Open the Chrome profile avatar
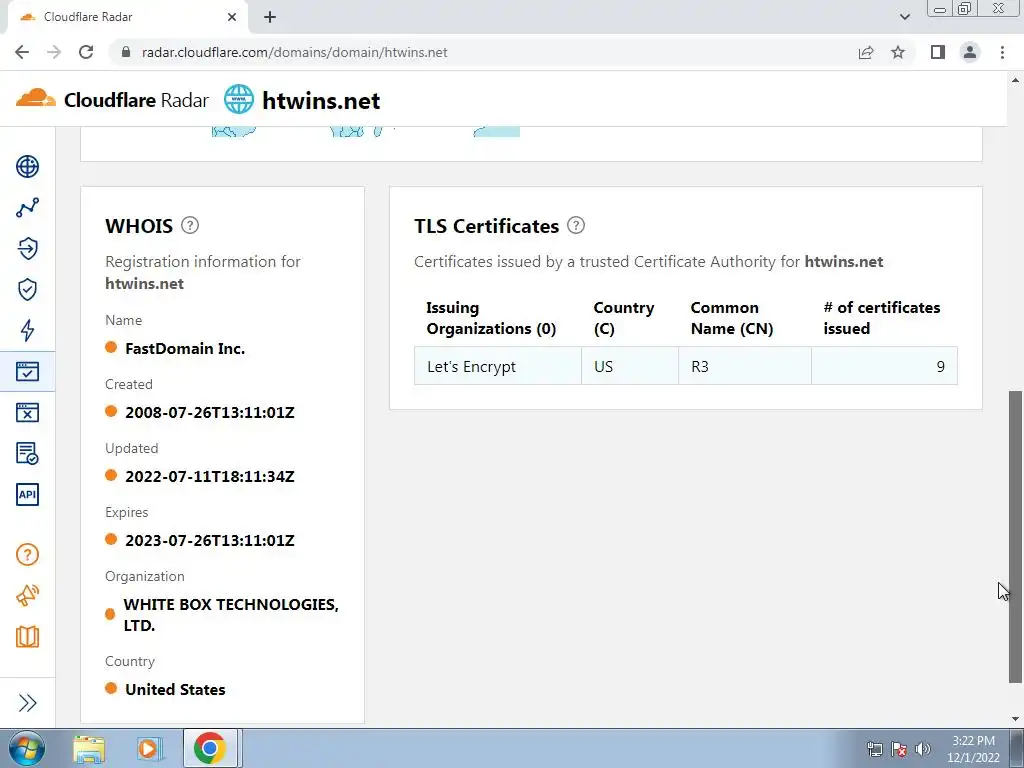Screen dimensions: 1024x768 [970, 52]
